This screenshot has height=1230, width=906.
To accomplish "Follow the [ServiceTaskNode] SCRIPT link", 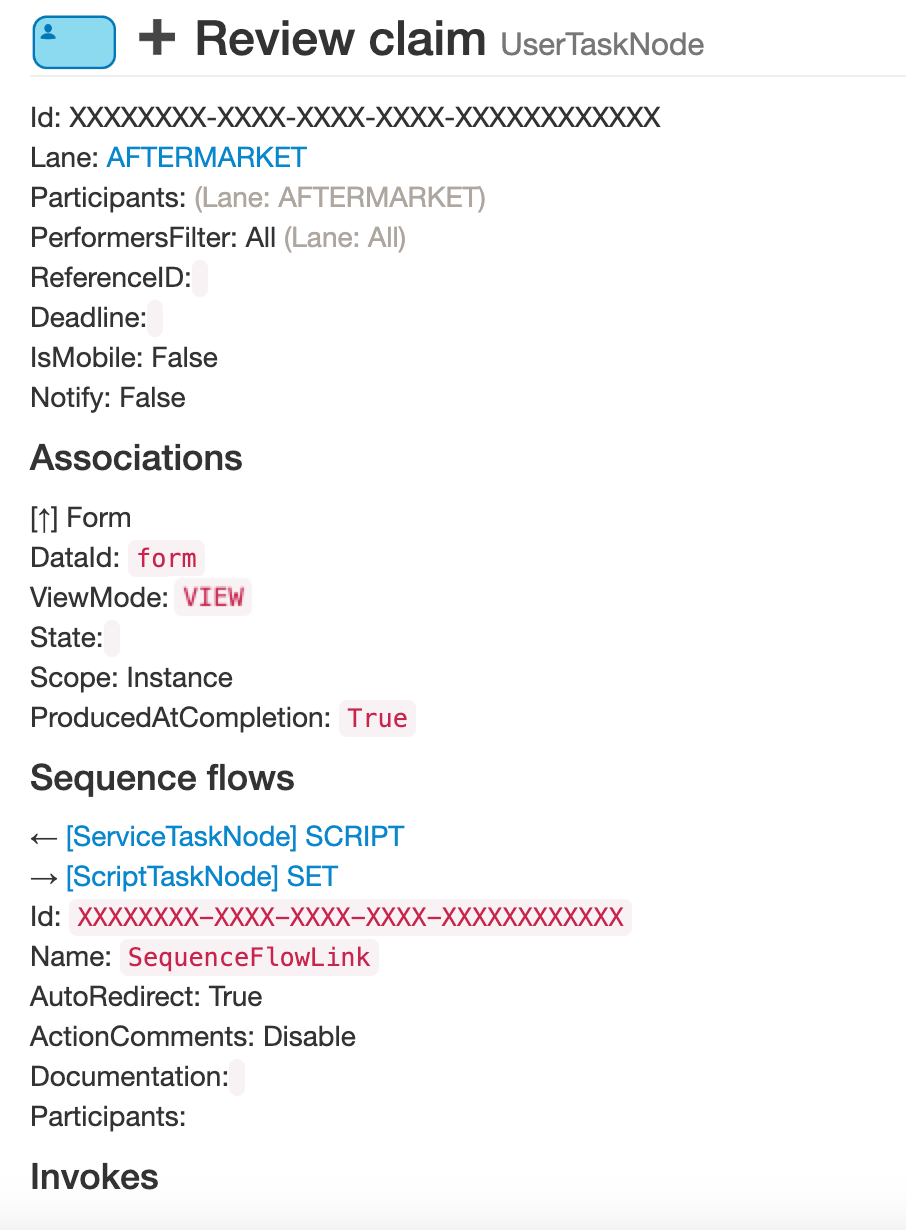I will (235, 837).
